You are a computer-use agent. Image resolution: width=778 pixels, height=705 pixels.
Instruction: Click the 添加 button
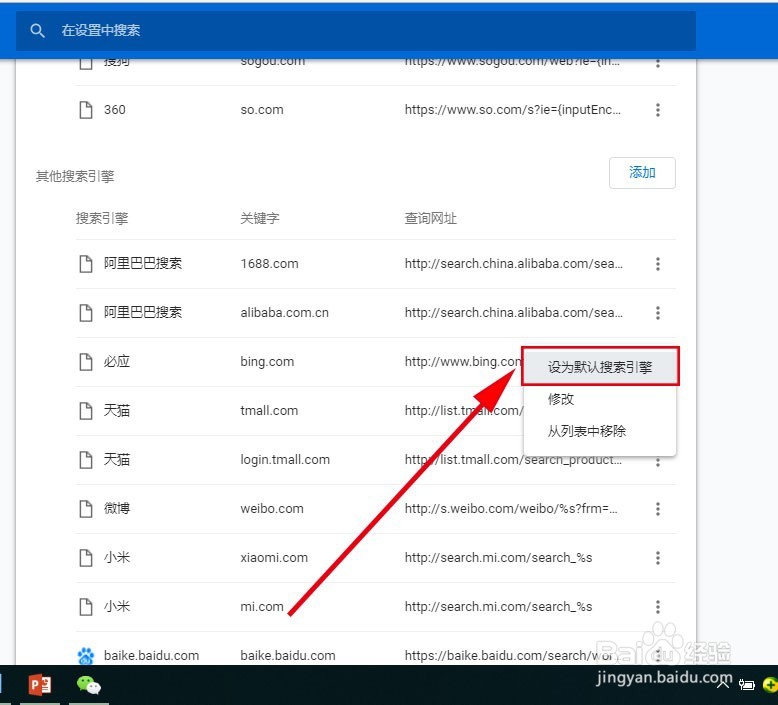tap(642, 173)
